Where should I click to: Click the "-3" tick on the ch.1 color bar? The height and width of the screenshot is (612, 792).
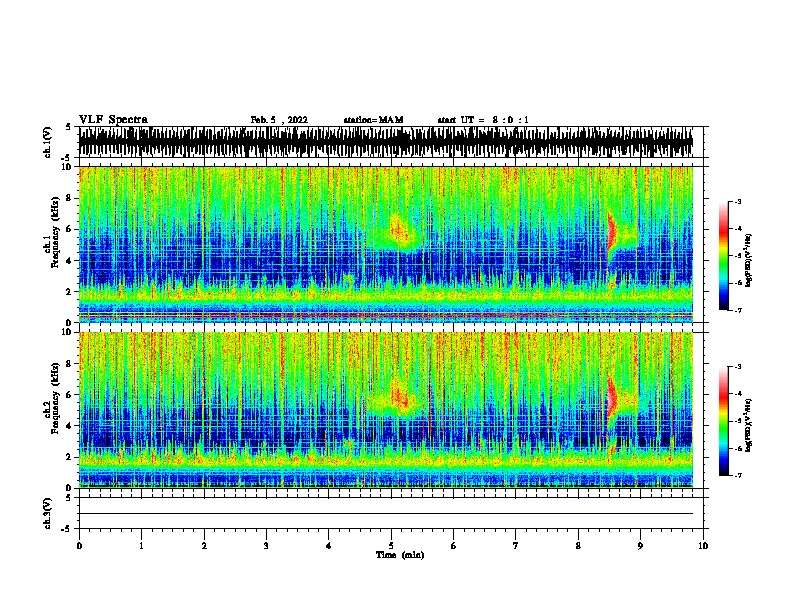(737, 202)
